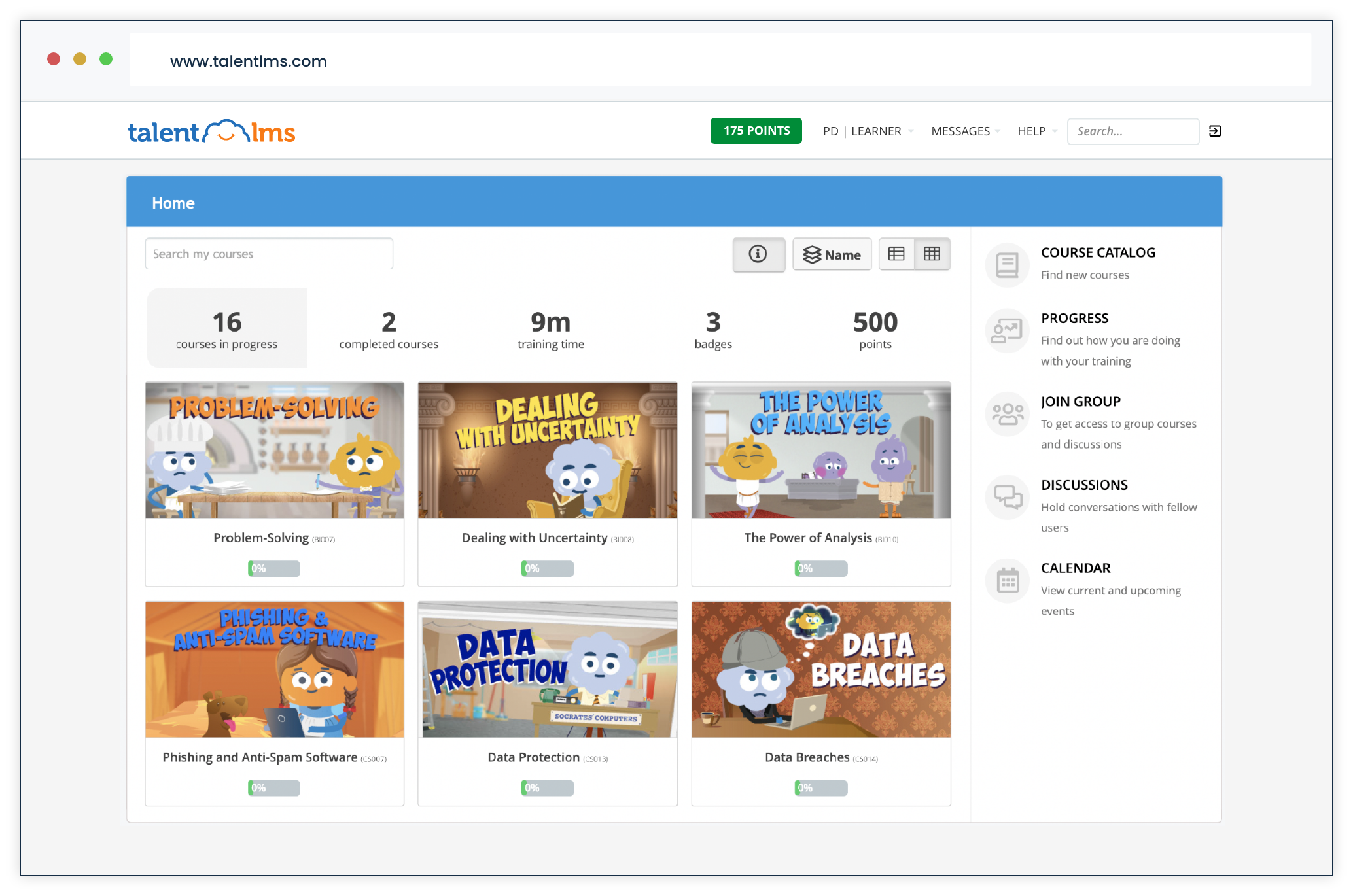This screenshot has width=1353, height=896.
Task: Open the HELP dropdown menu
Action: tap(1037, 131)
